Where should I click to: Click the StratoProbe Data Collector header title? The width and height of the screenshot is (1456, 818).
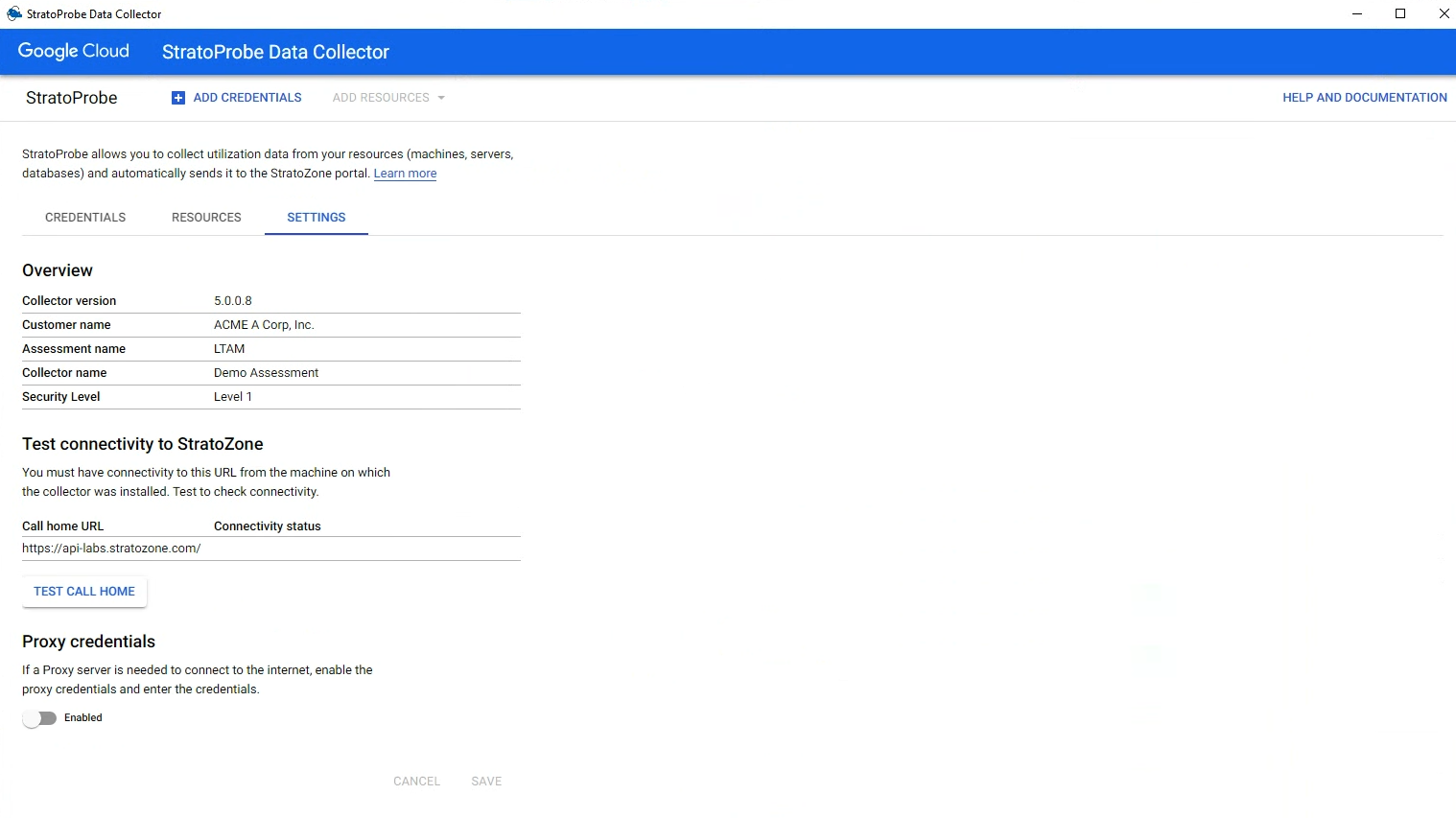[275, 53]
